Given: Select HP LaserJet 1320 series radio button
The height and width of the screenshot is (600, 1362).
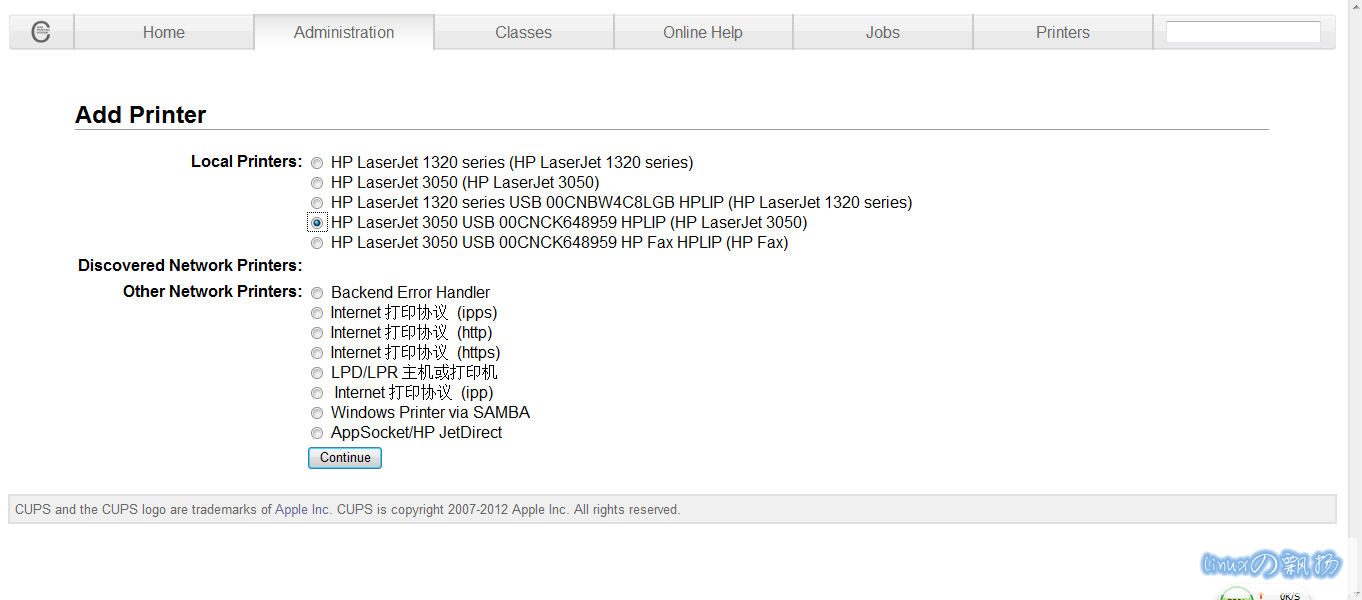Looking at the screenshot, I should click(317, 163).
